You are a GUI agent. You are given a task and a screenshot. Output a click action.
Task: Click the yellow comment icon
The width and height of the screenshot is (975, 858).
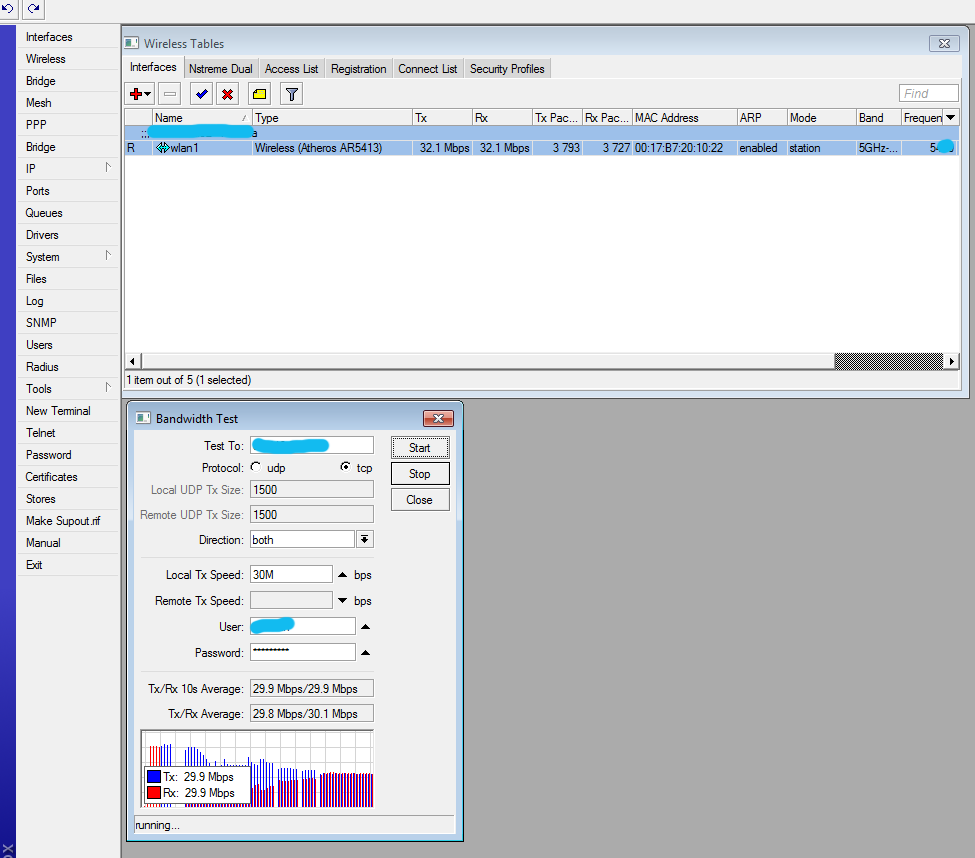[x=259, y=94]
